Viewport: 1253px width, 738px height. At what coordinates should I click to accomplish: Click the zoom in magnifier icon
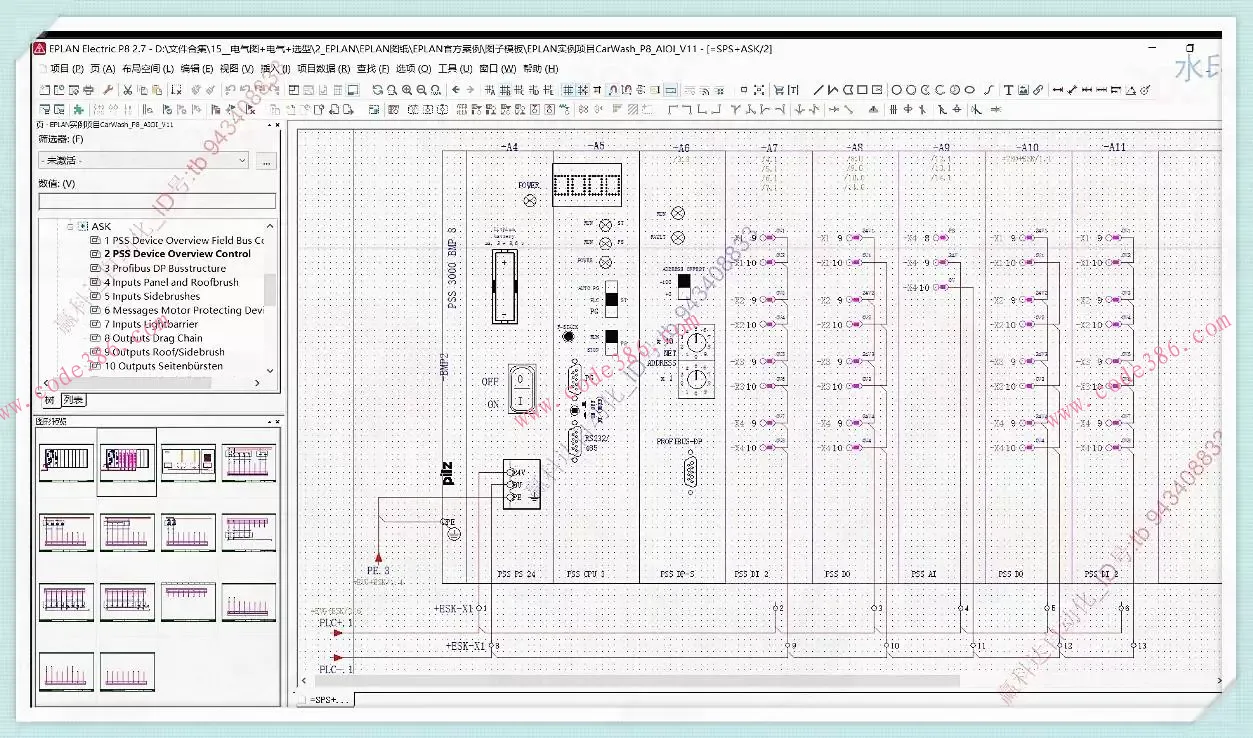[x=407, y=90]
